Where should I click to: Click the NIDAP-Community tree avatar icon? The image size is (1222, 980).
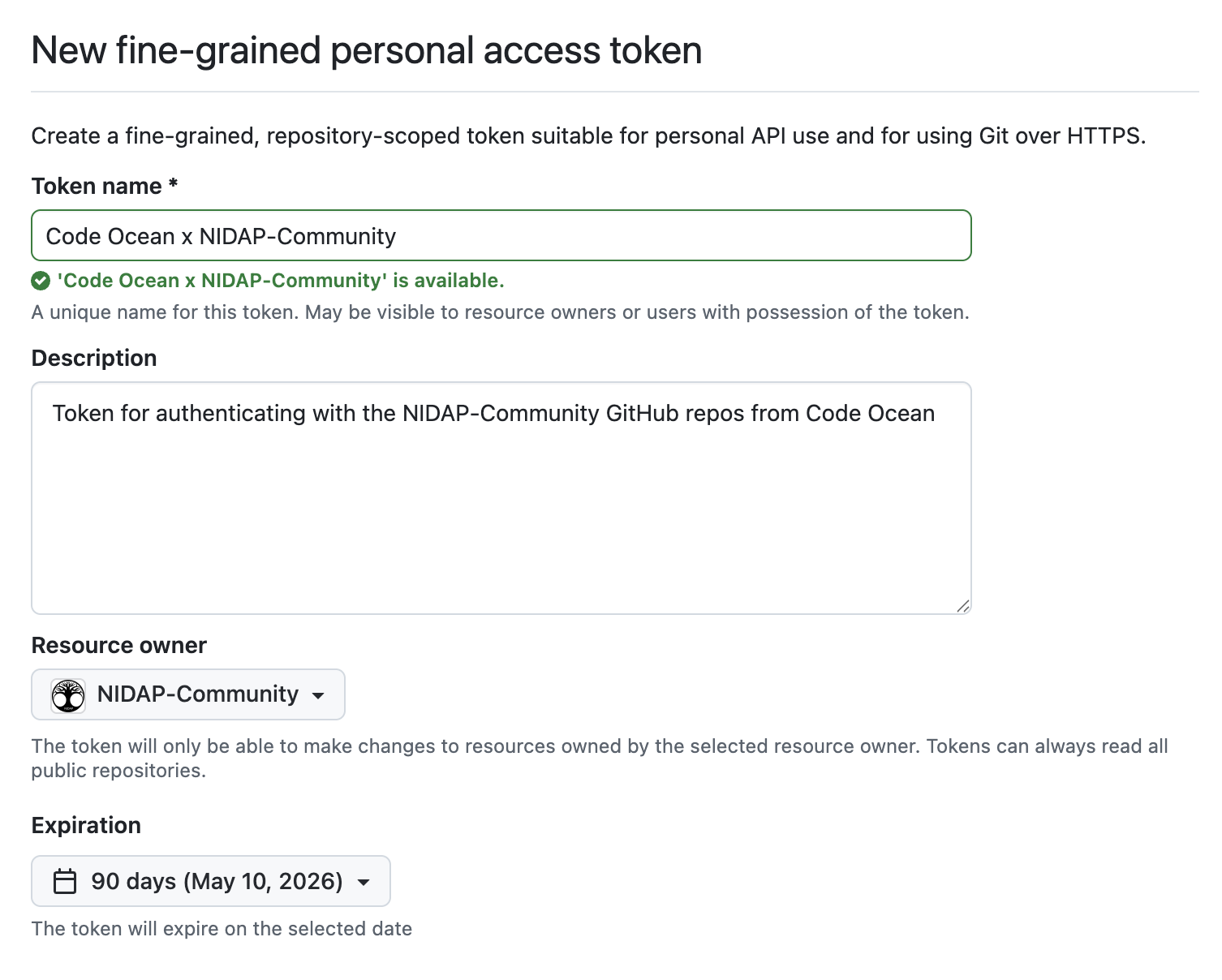pyautogui.click(x=68, y=695)
